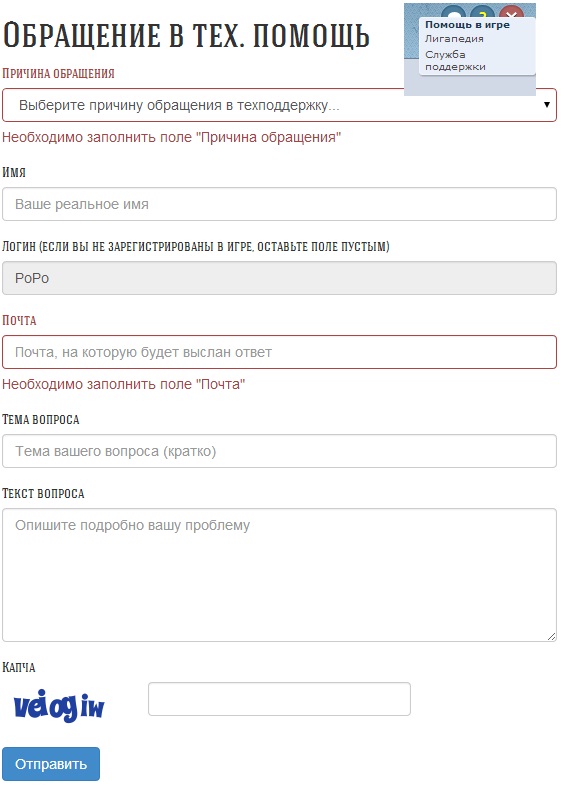This screenshot has height=786, width=580.
Task: Click the 'Почта' email input field
Action: 279,352
